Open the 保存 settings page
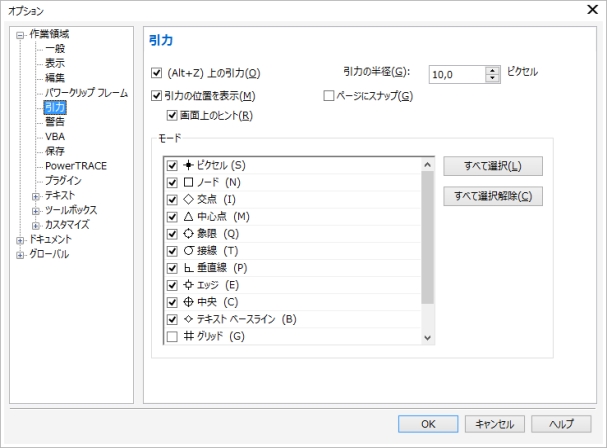 (55, 150)
